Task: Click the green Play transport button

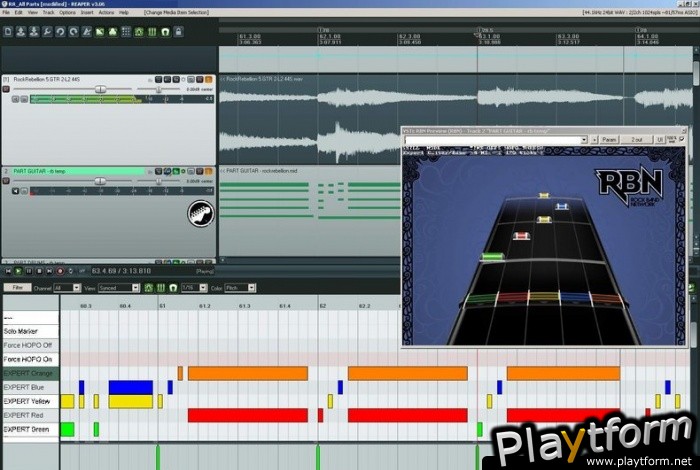Action: 18,271
